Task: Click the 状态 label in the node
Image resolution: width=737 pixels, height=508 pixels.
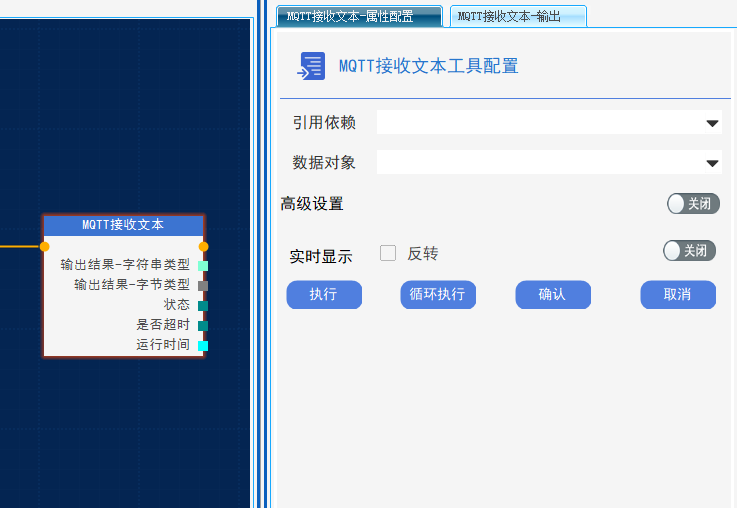Action: click(177, 305)
